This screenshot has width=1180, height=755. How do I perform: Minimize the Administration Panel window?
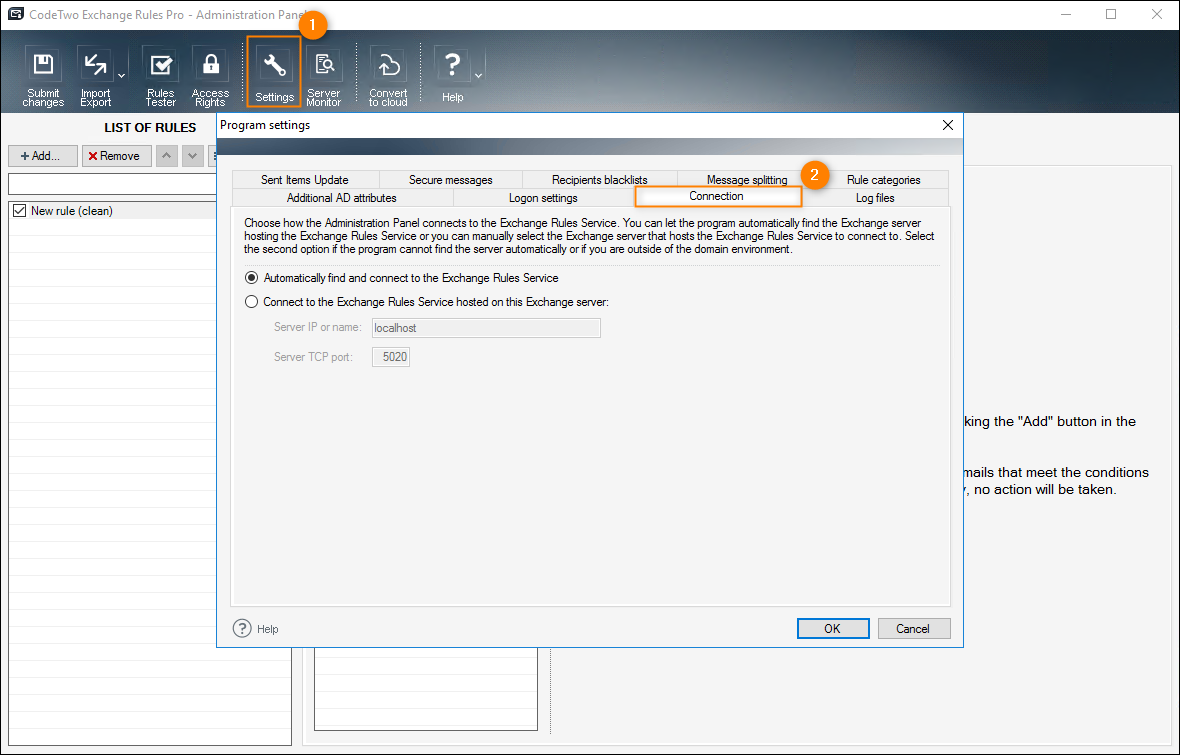[x=1066, y=14]
